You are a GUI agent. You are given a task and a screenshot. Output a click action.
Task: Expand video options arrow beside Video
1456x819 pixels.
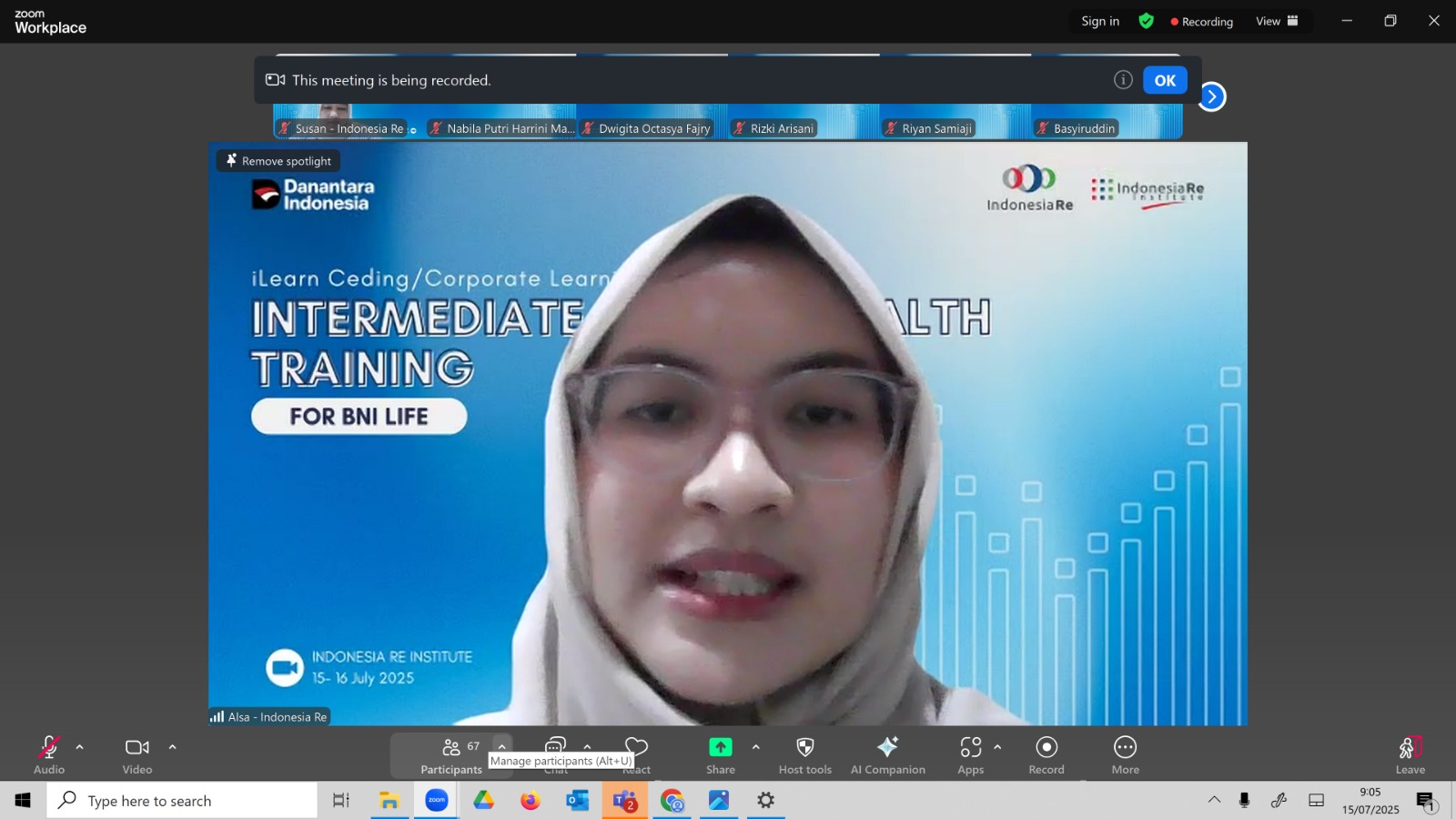[x=172, y=747]
